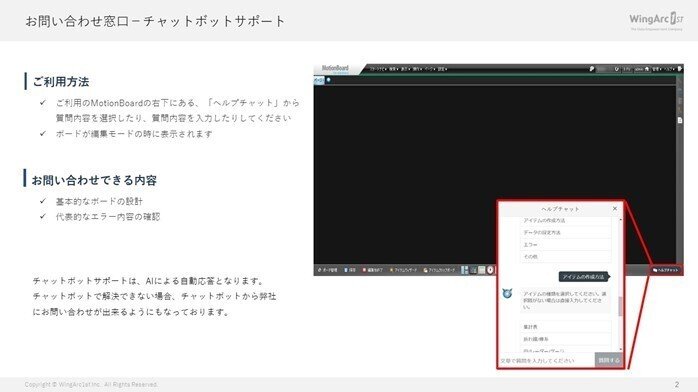The image size is (698, 392).
Task: Open ヘルプチャット button in bottom bar
Action: 666,270
